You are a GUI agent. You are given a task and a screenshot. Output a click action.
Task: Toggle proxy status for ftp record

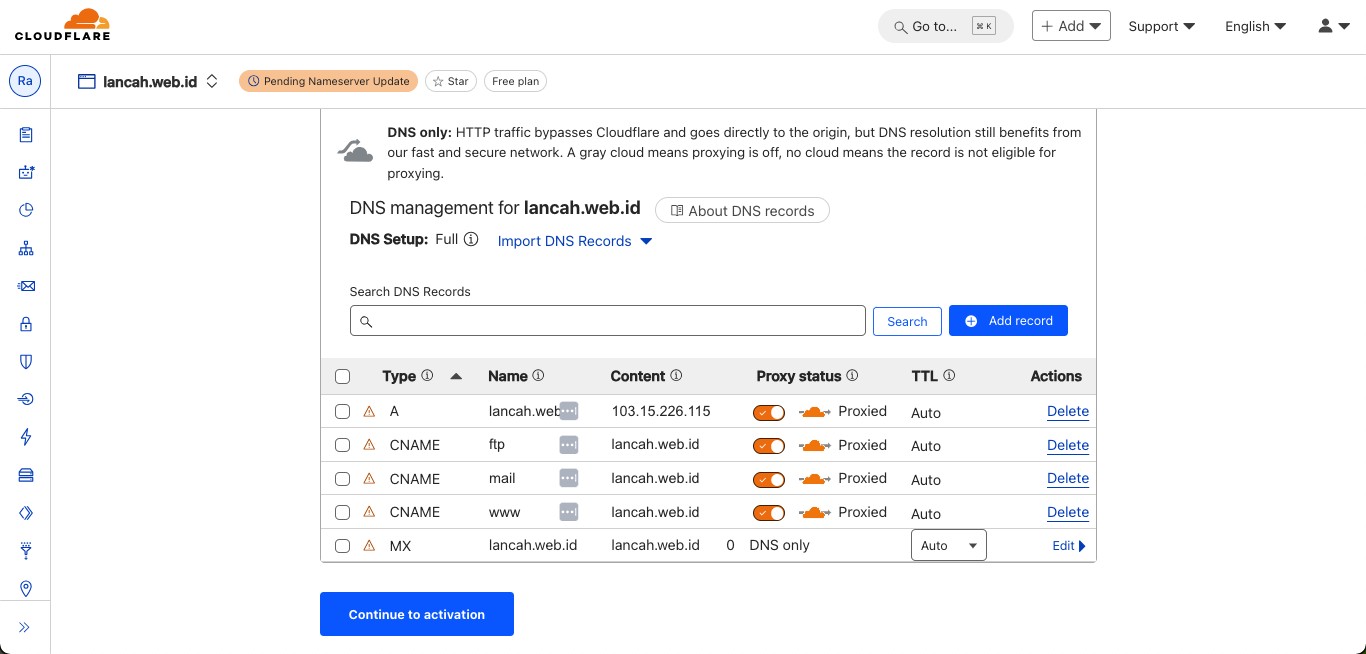point(769,446)
